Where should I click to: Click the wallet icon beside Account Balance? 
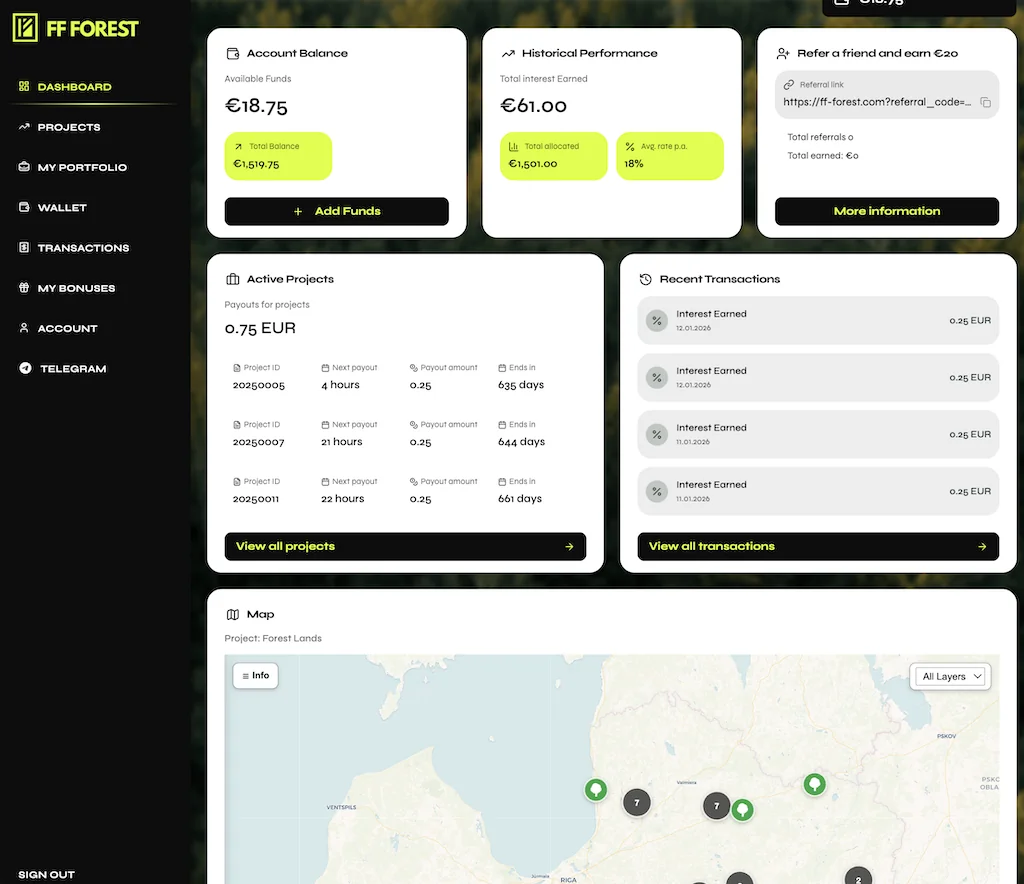pos(233,54)
